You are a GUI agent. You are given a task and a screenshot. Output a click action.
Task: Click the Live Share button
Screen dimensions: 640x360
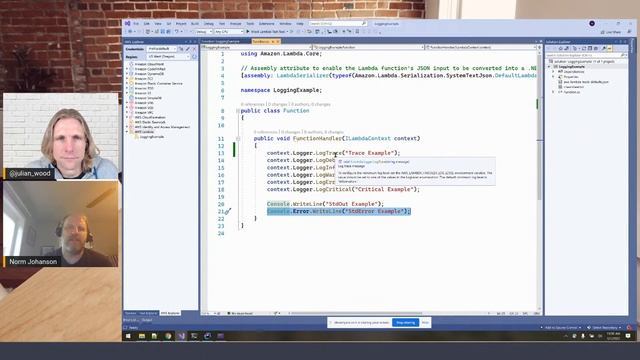(x=611, y=32)
